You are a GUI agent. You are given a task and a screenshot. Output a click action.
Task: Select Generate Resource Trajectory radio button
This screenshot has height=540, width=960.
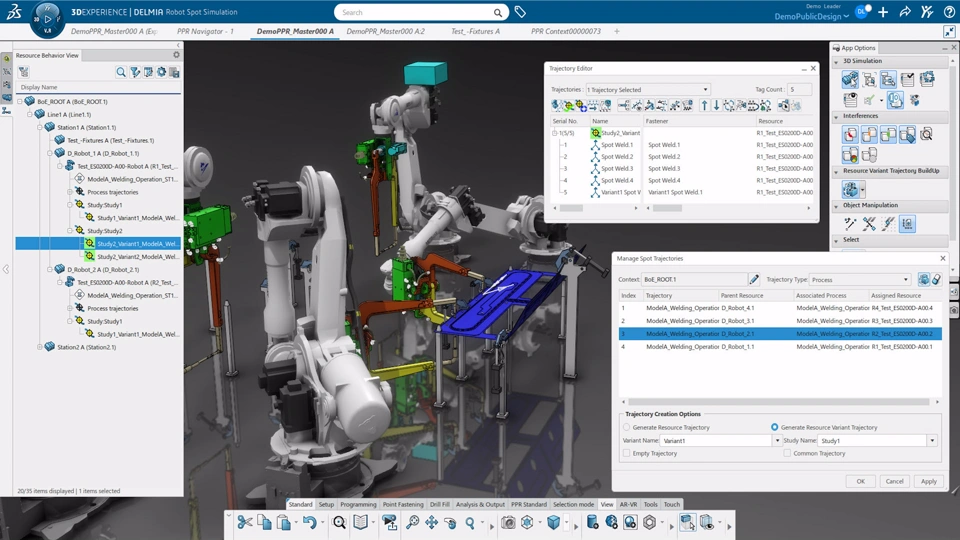[x=627, y=427]
